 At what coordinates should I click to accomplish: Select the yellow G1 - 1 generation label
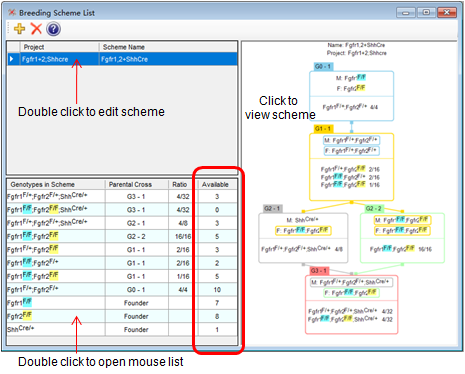323,128
